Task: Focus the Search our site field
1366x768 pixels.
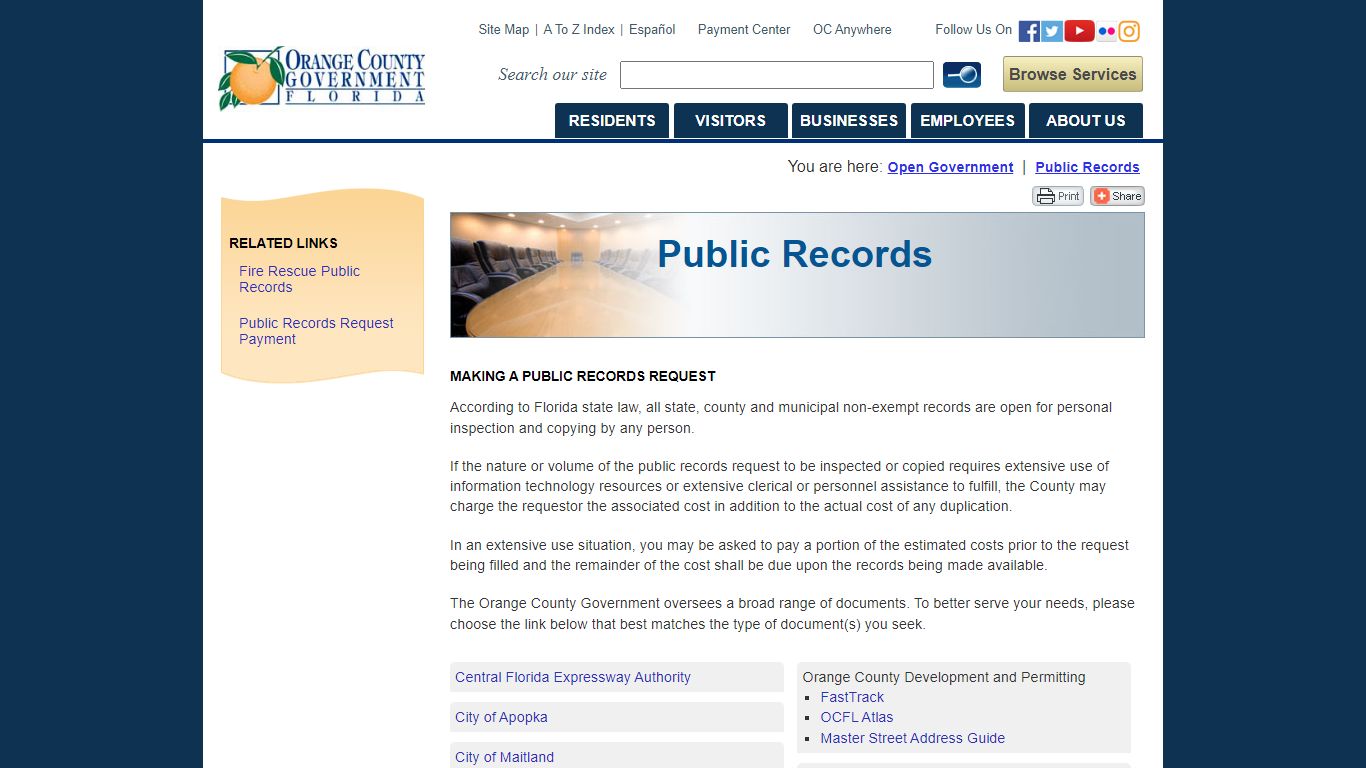Action: coord(777,75)
